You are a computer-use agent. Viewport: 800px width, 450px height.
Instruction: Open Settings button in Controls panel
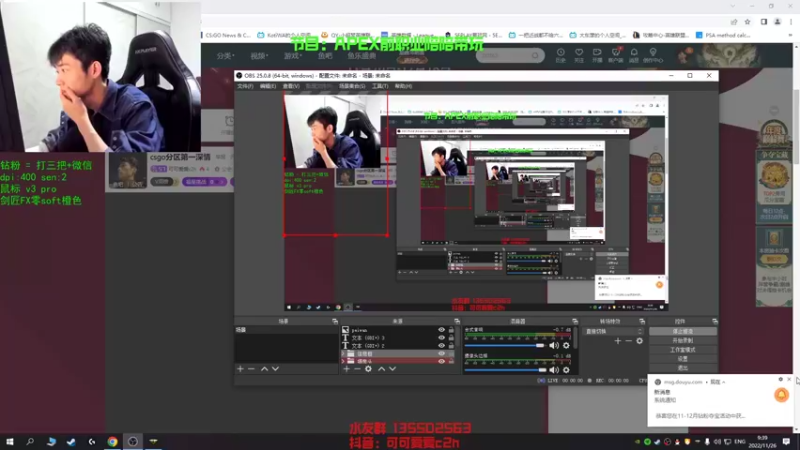[x=683, y=359]
